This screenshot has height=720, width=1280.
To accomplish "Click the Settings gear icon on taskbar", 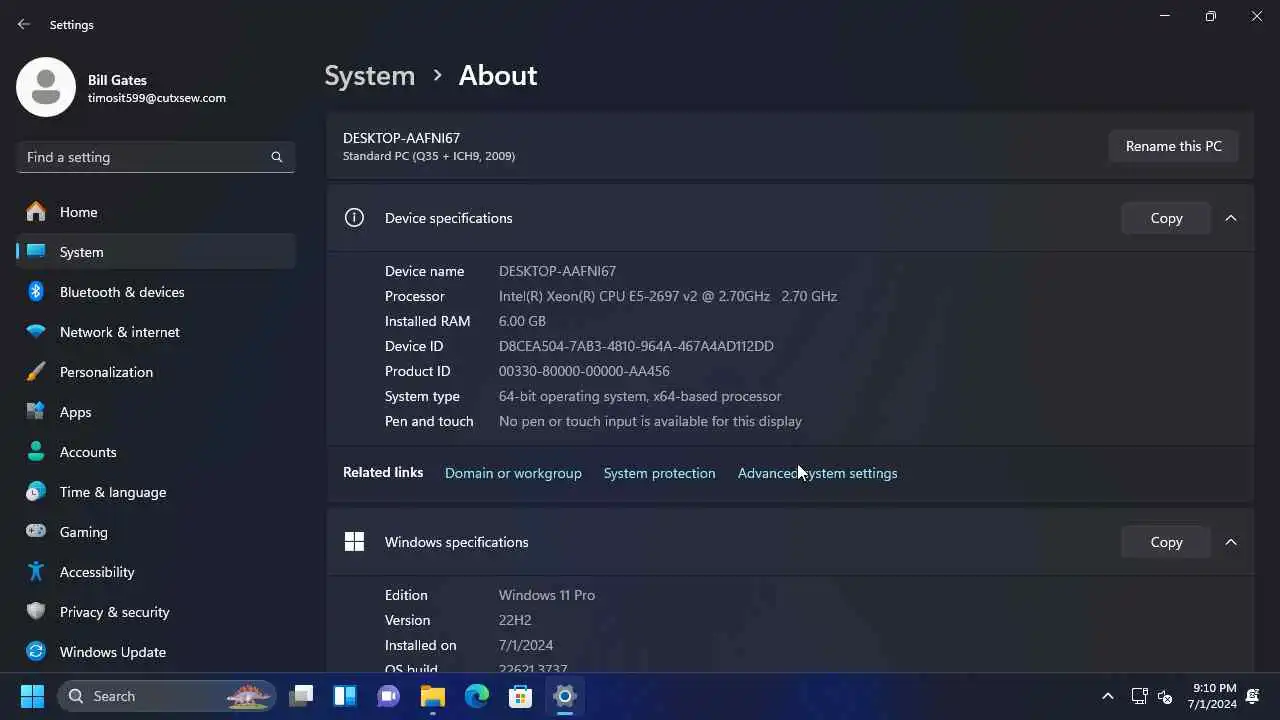I will [x=565, y=696].
